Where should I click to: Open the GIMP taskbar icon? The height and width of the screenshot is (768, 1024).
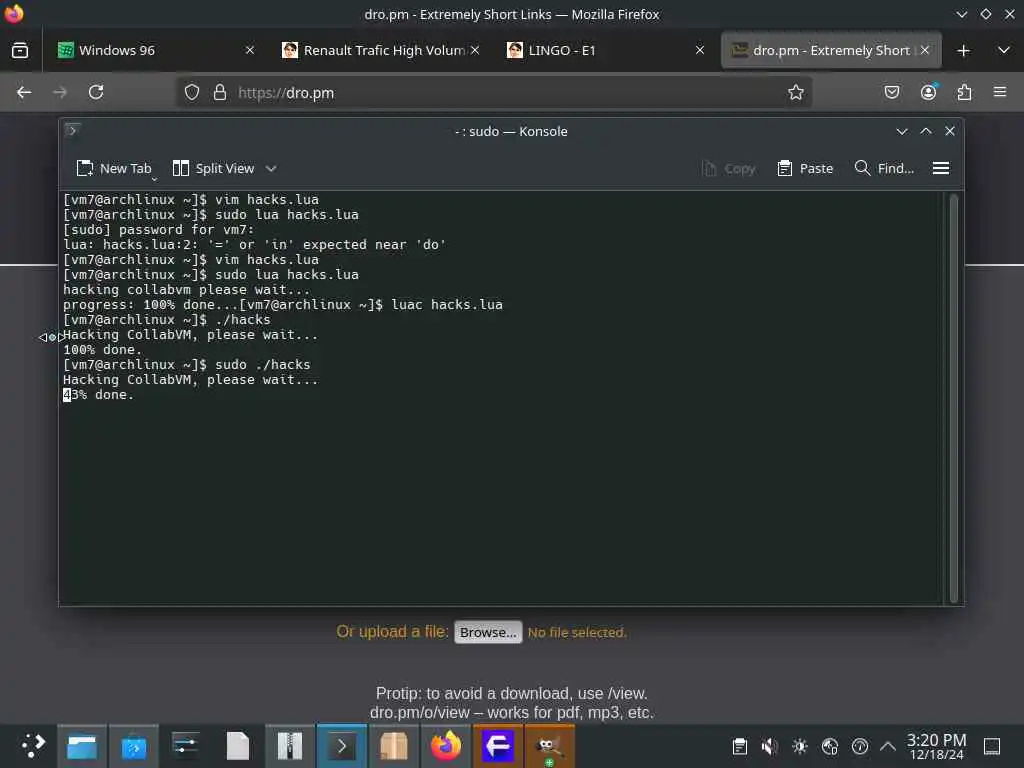click(x=549, y=746)
